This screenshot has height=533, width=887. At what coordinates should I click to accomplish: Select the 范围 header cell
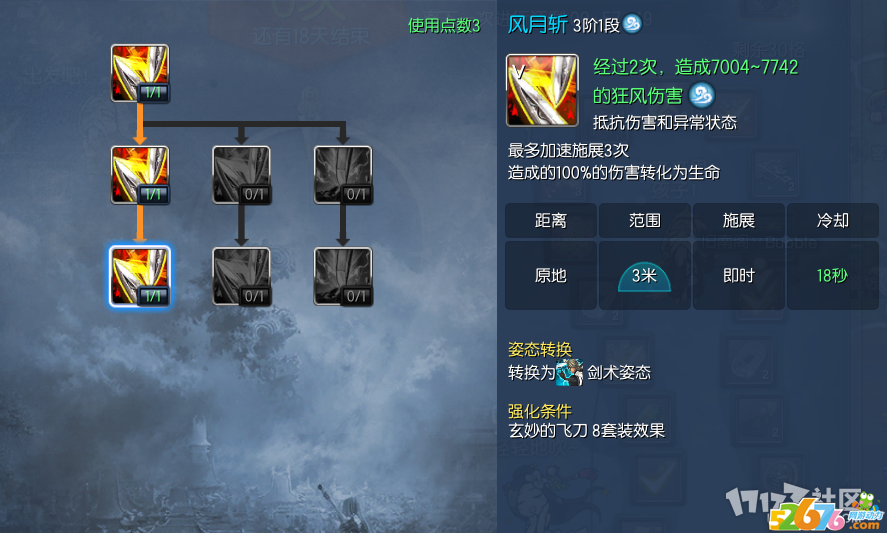(644, 220)
